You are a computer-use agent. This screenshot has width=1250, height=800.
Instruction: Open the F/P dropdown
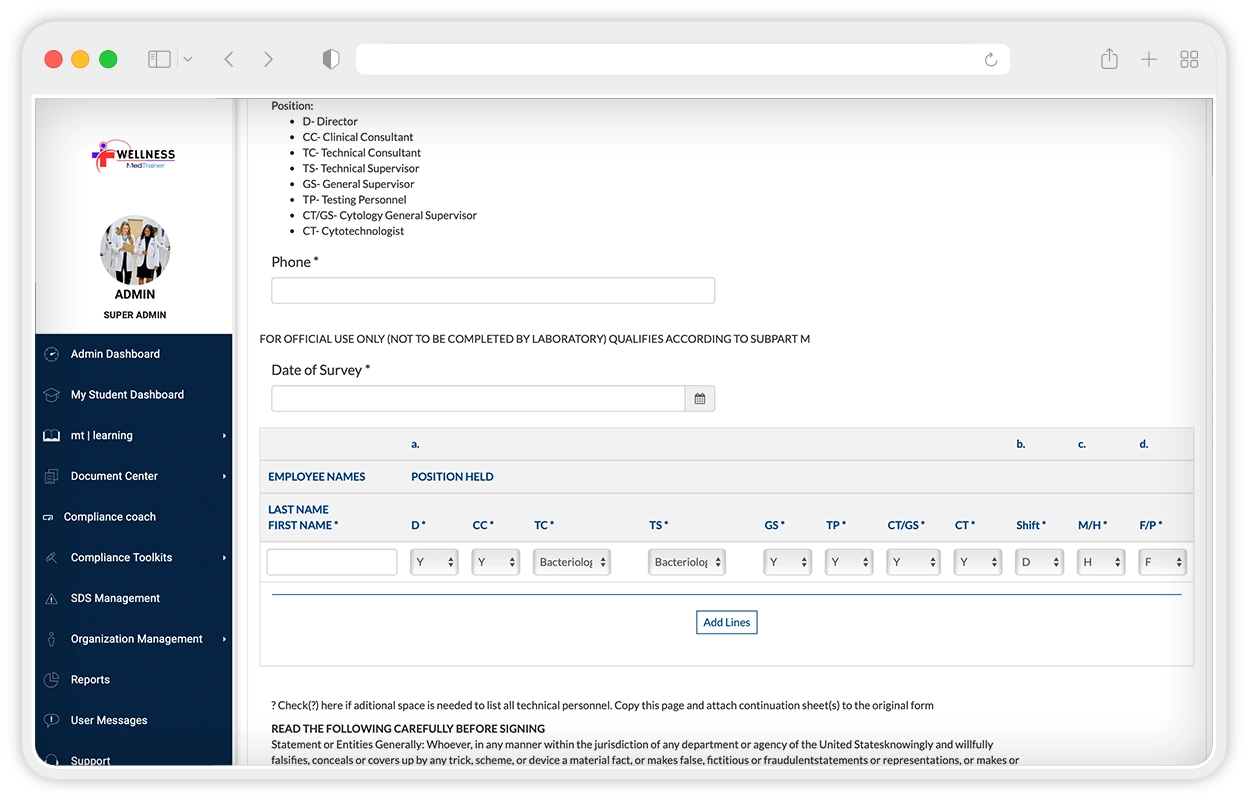[x=1162, y=562]
